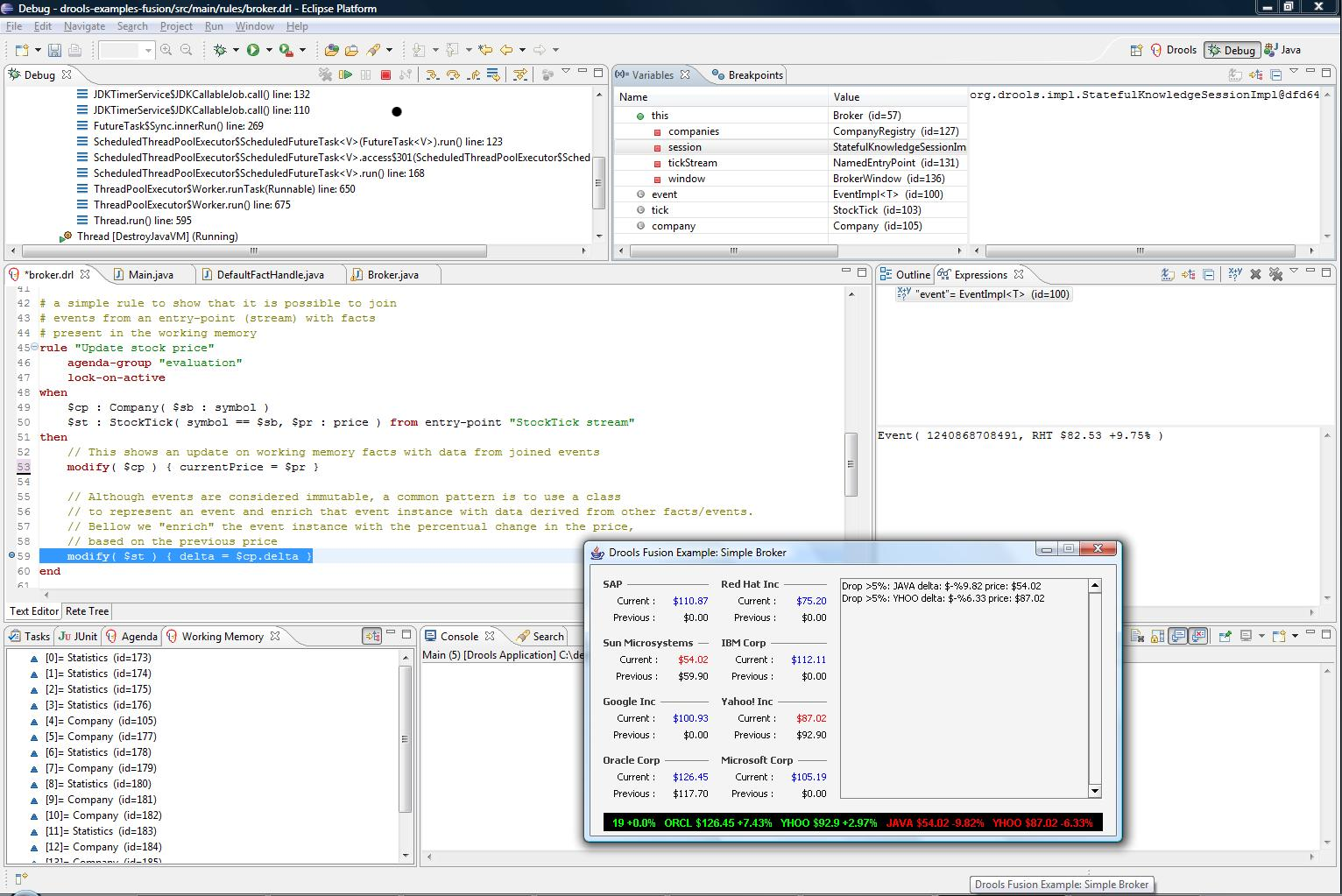
Task: Click Remove All Expressions double-X icon
Action: (1275, 275)
